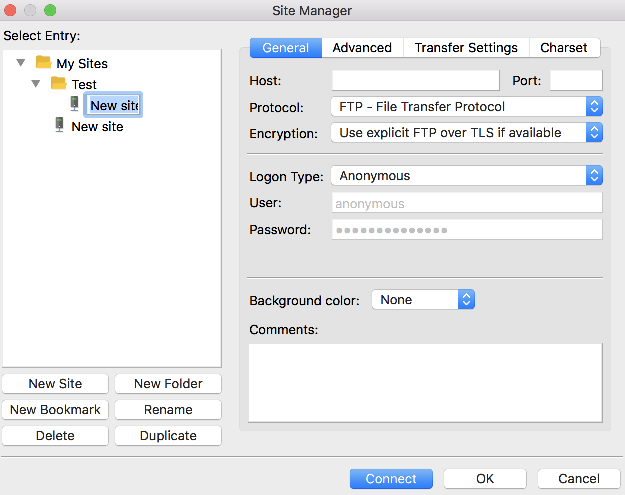Screen dimensions: 625x495
Task: Open the Transfer Settings tab
Action: (x=466, y=48)
